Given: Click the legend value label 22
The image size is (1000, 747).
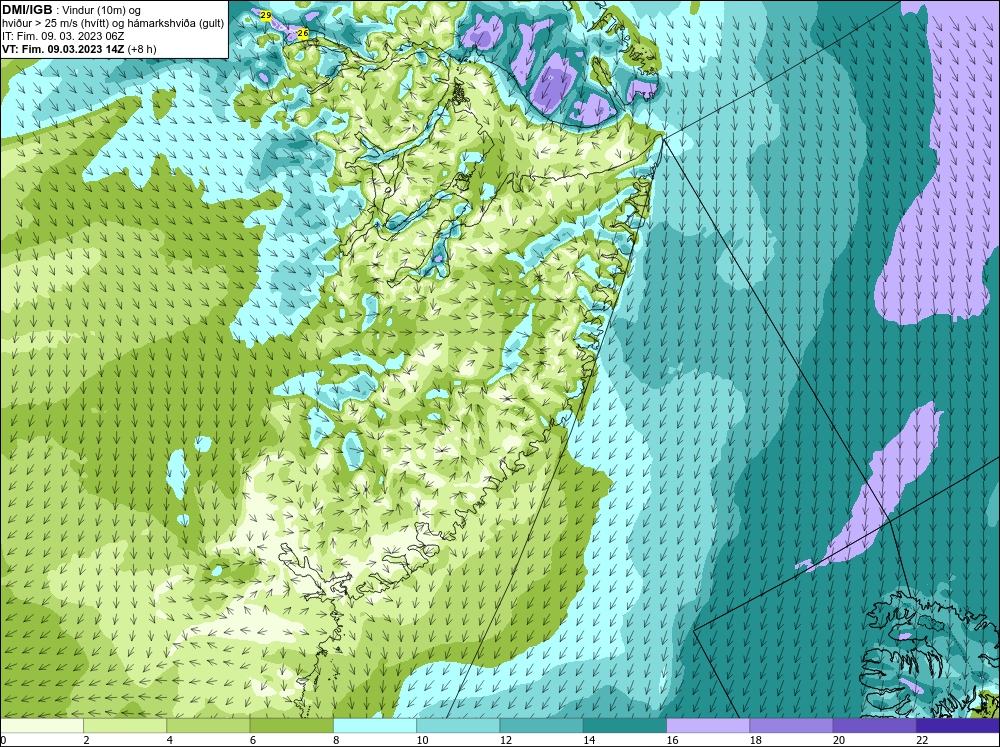Looking at the screenshot, I should 922,740.
